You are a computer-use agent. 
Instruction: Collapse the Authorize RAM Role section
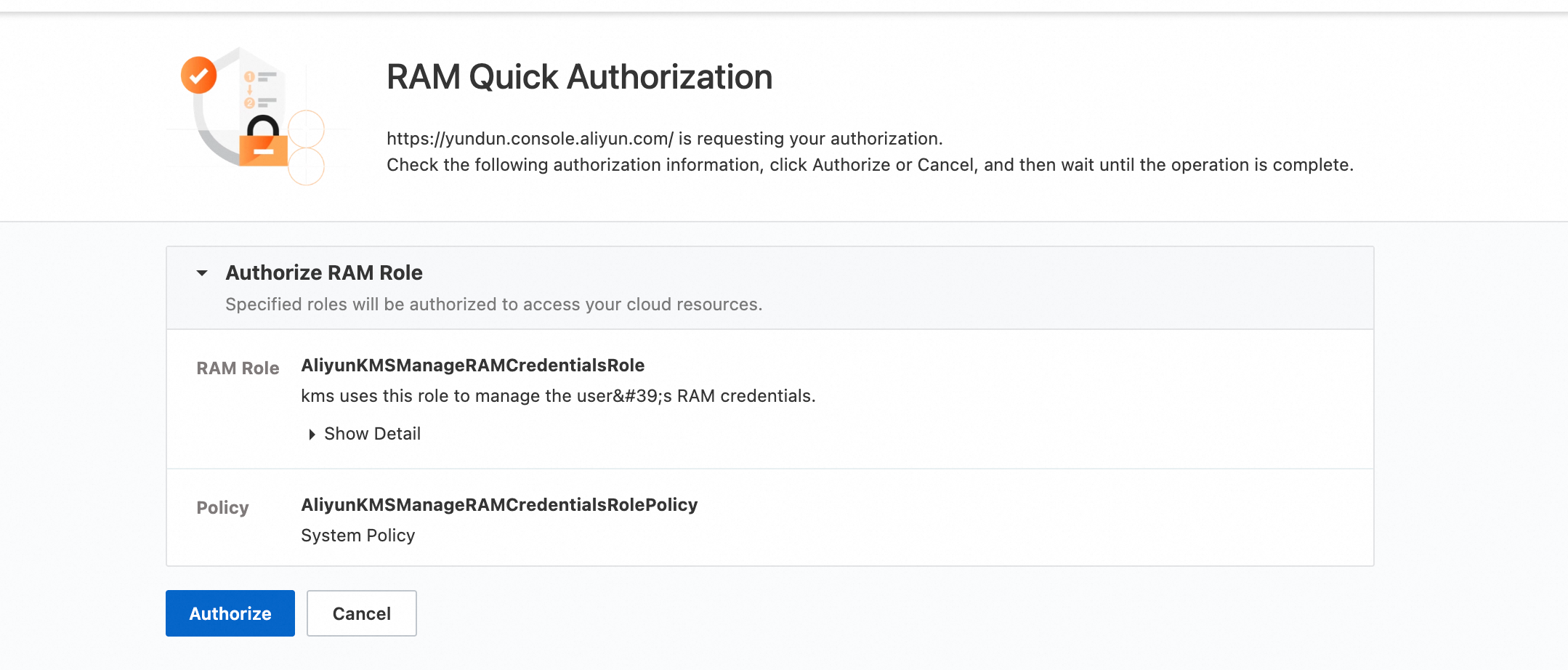[x=202, y=273]
